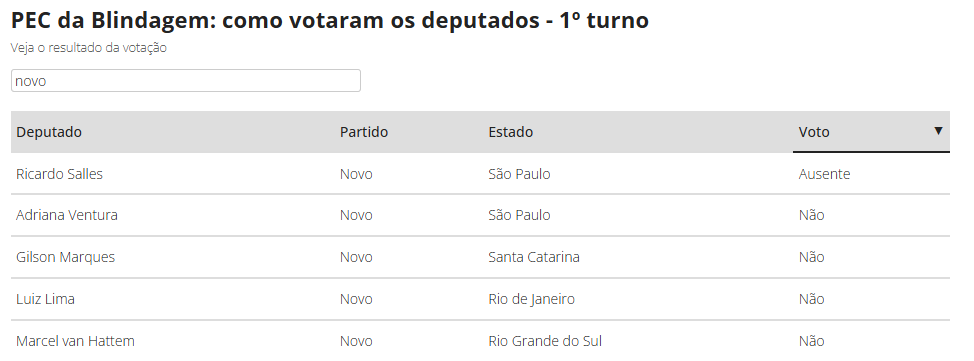The image size is (974, 361).
Task: Click 'São Paulo' in Ricardo Salles row
Action: [x=519, y=174]
